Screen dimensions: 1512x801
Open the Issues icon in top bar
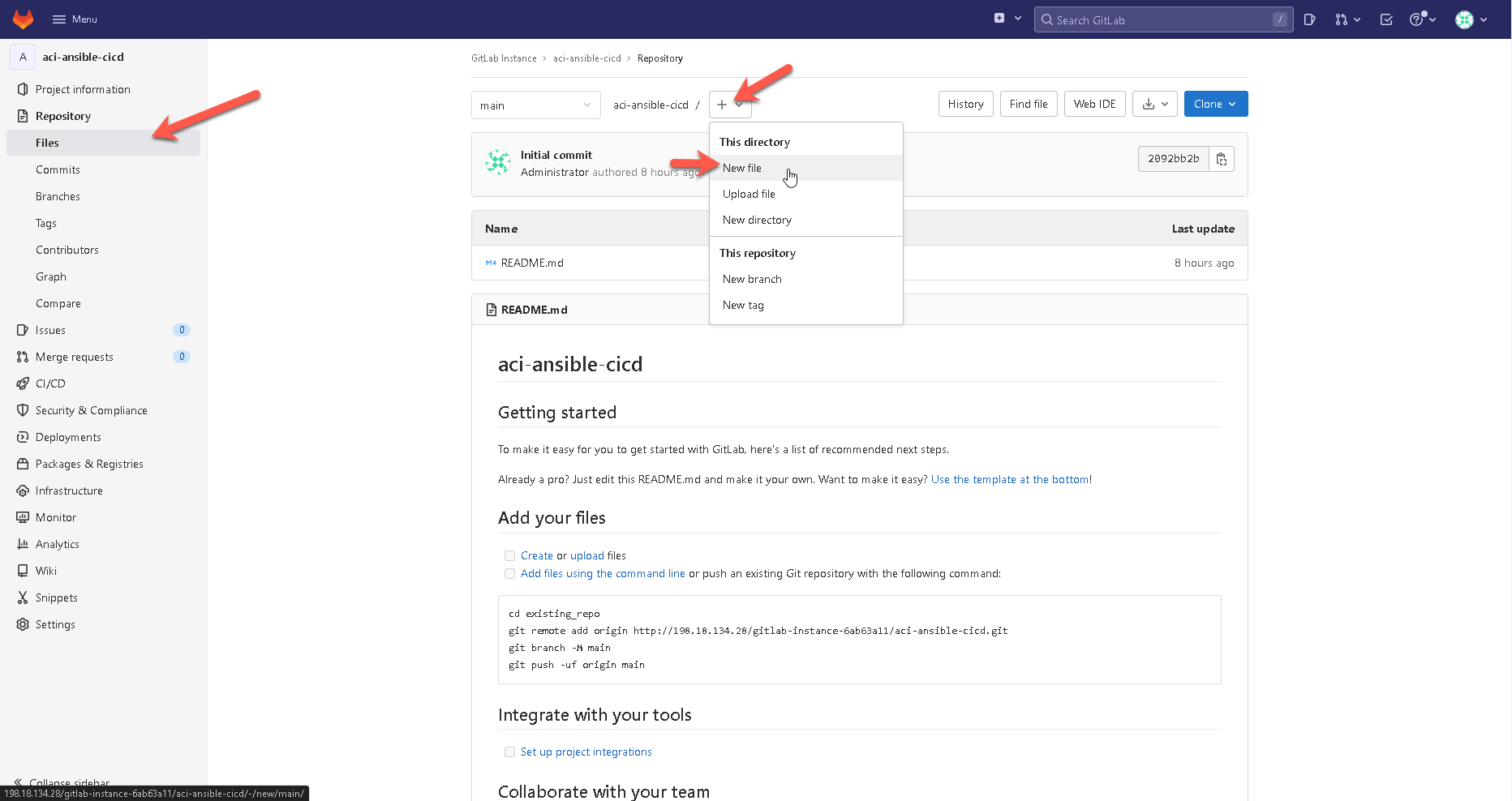(x=1309, y=19)
